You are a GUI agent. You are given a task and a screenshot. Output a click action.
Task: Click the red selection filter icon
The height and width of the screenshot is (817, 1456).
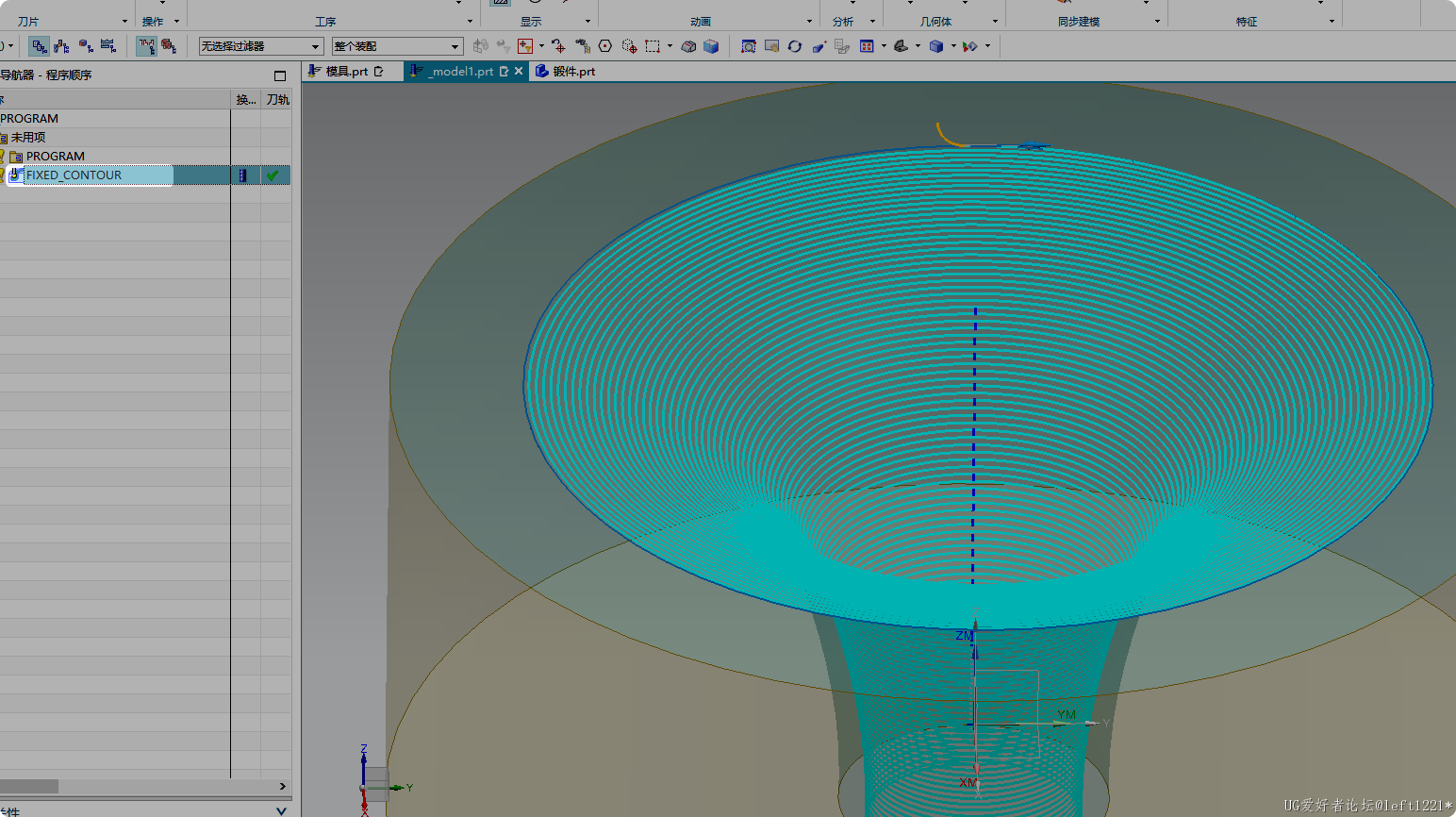525,46
